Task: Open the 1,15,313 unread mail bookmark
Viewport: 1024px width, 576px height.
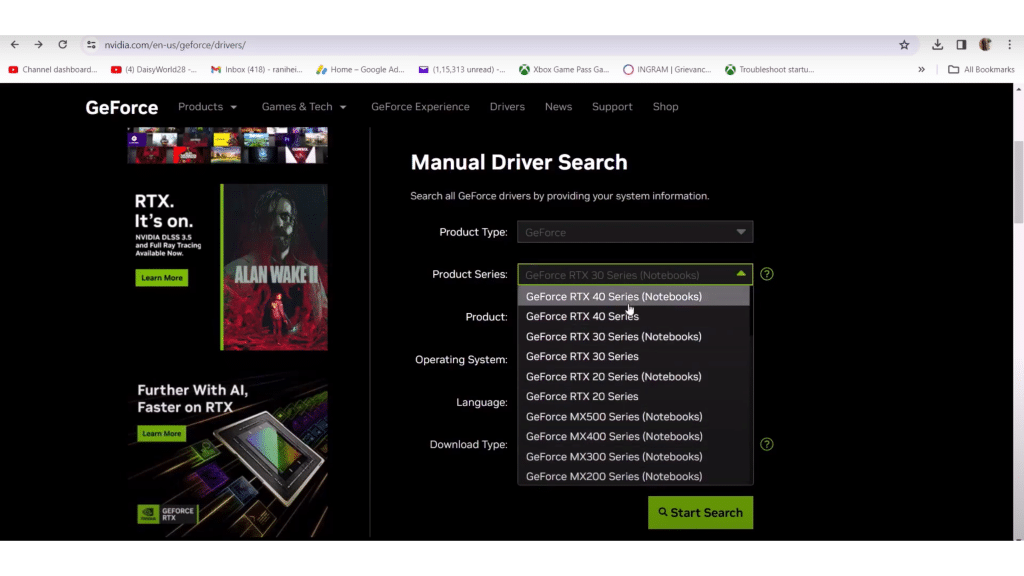Action: [x=462, y=69]
